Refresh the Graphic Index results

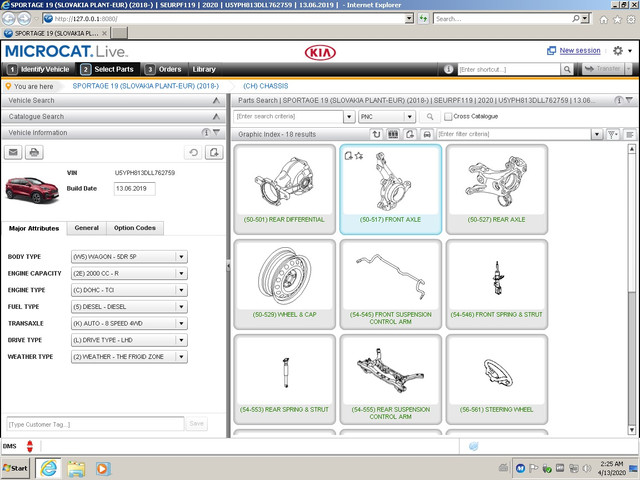point(376,134)
